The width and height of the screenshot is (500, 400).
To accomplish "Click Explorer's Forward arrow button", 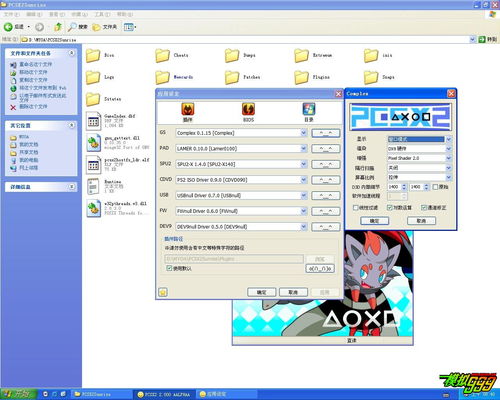I will (x=39, y=27).
